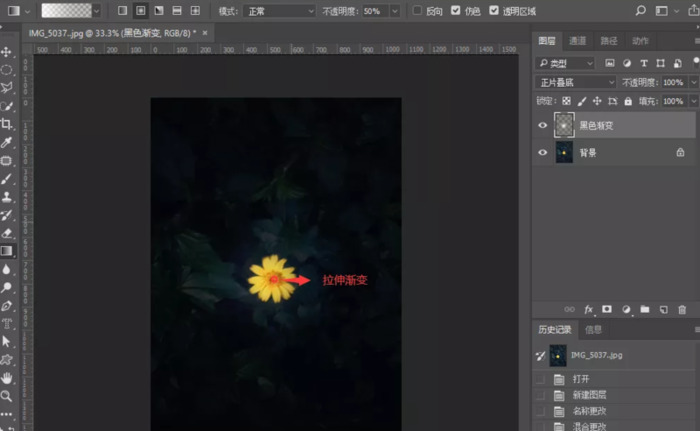
Task: Choose the diamond gradient type
Action: pos(195,11)
